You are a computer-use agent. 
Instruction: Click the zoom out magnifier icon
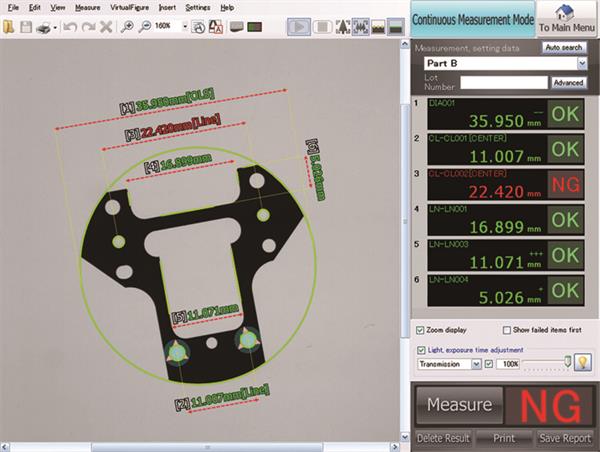(147, 27)
